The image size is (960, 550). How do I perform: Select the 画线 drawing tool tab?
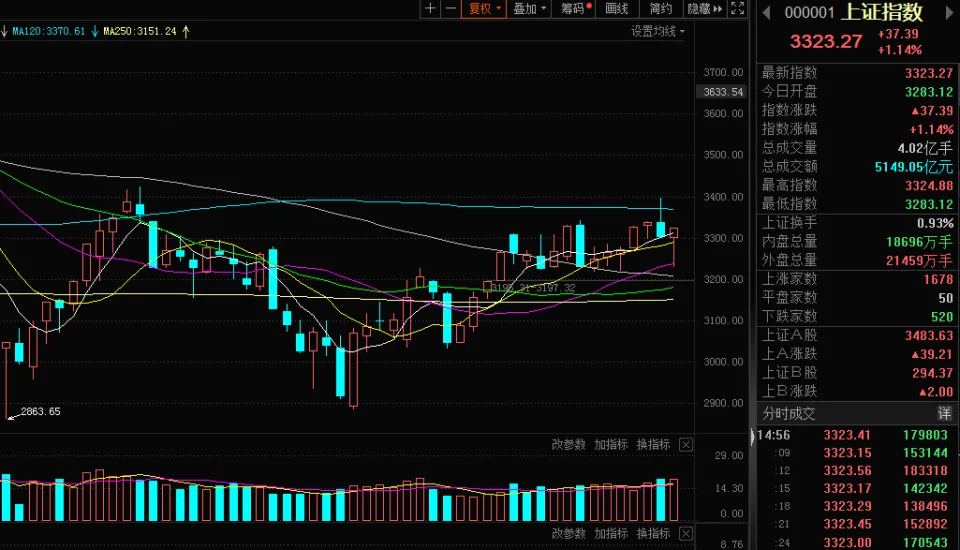tap(618, 9)
